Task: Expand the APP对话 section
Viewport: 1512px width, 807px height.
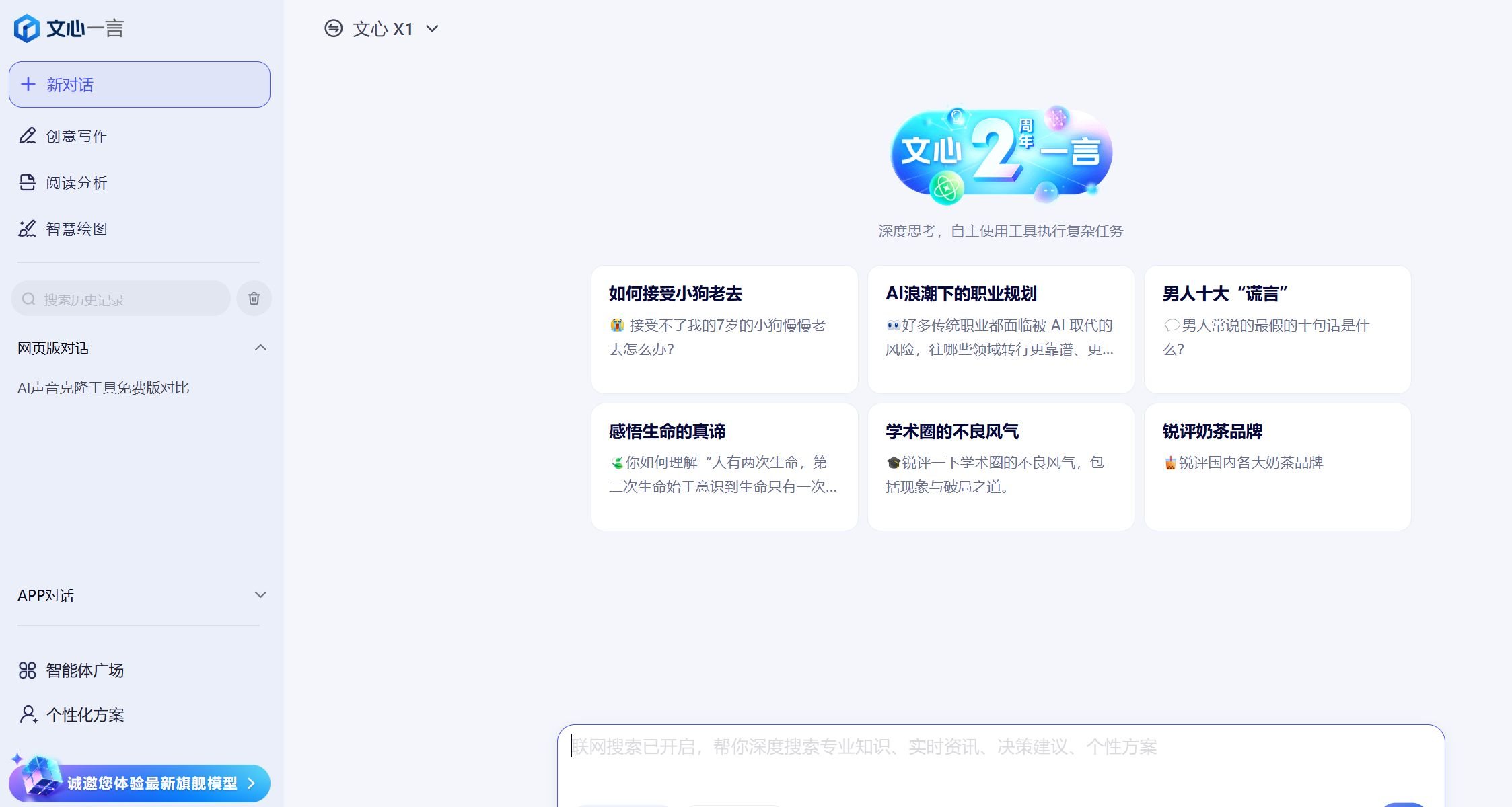Action: point(259,594)
